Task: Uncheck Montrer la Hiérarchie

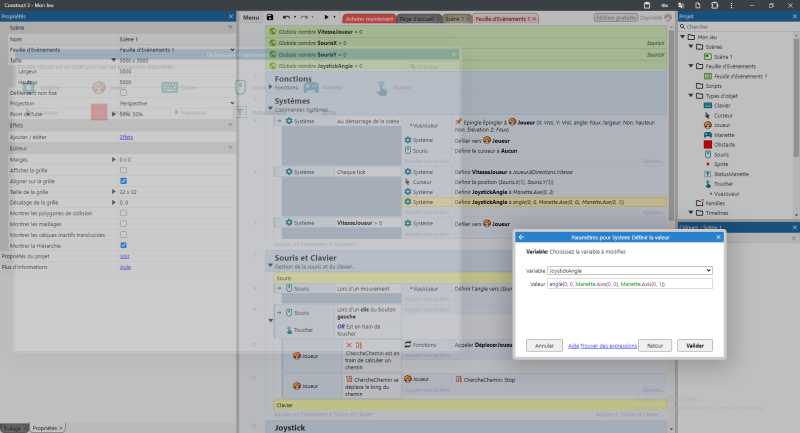Action: [123, 245]
